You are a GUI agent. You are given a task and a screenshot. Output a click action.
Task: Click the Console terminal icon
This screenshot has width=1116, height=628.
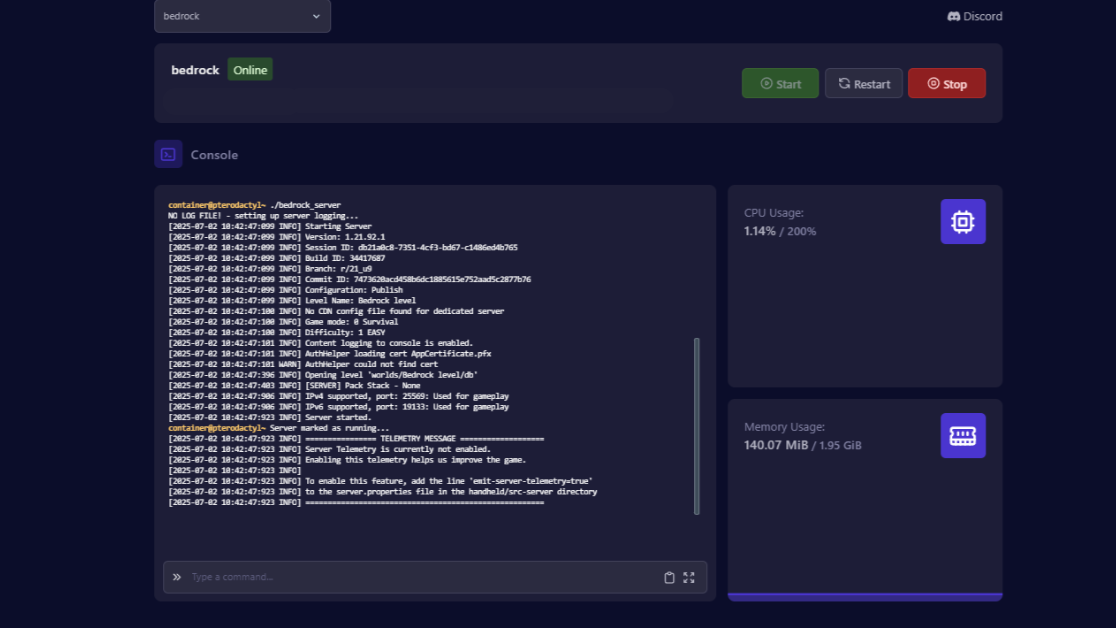point(168,154)
